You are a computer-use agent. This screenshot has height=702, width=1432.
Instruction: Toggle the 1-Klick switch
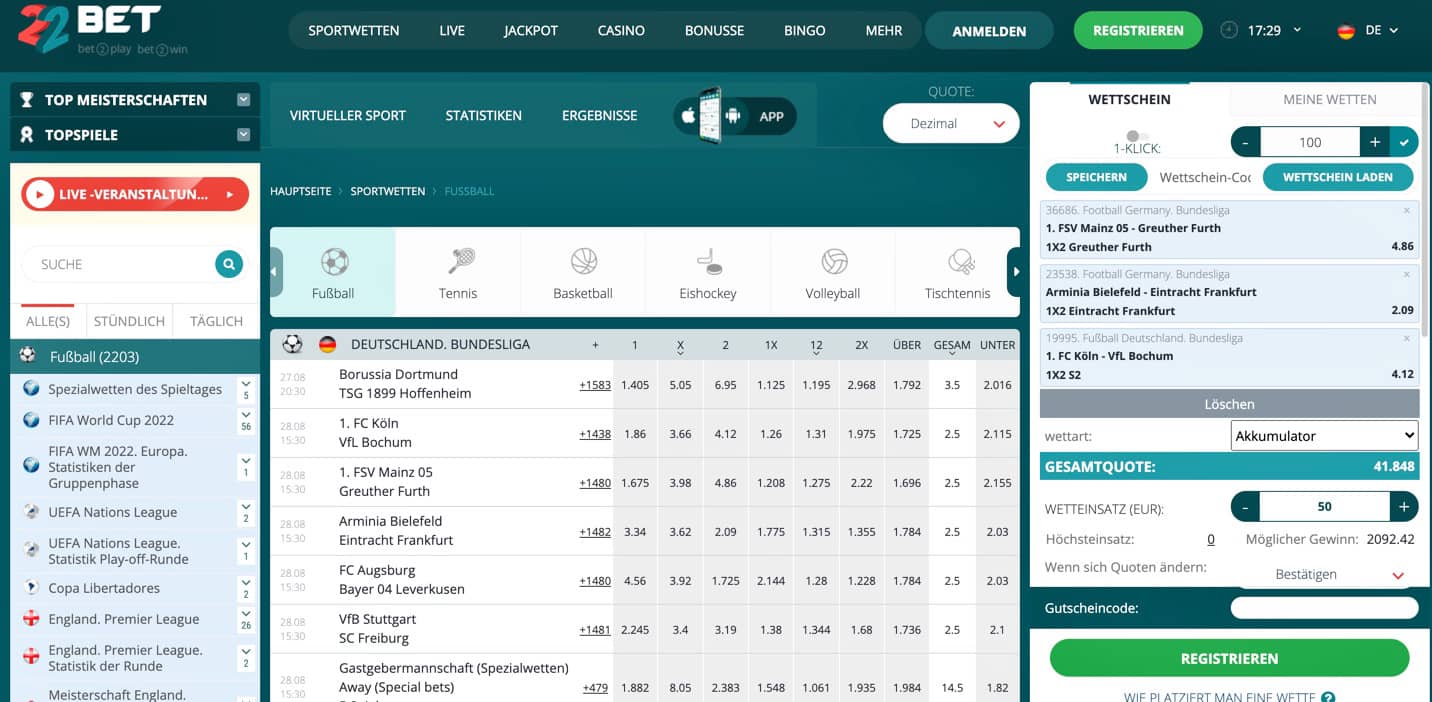tap(1137, 136)
